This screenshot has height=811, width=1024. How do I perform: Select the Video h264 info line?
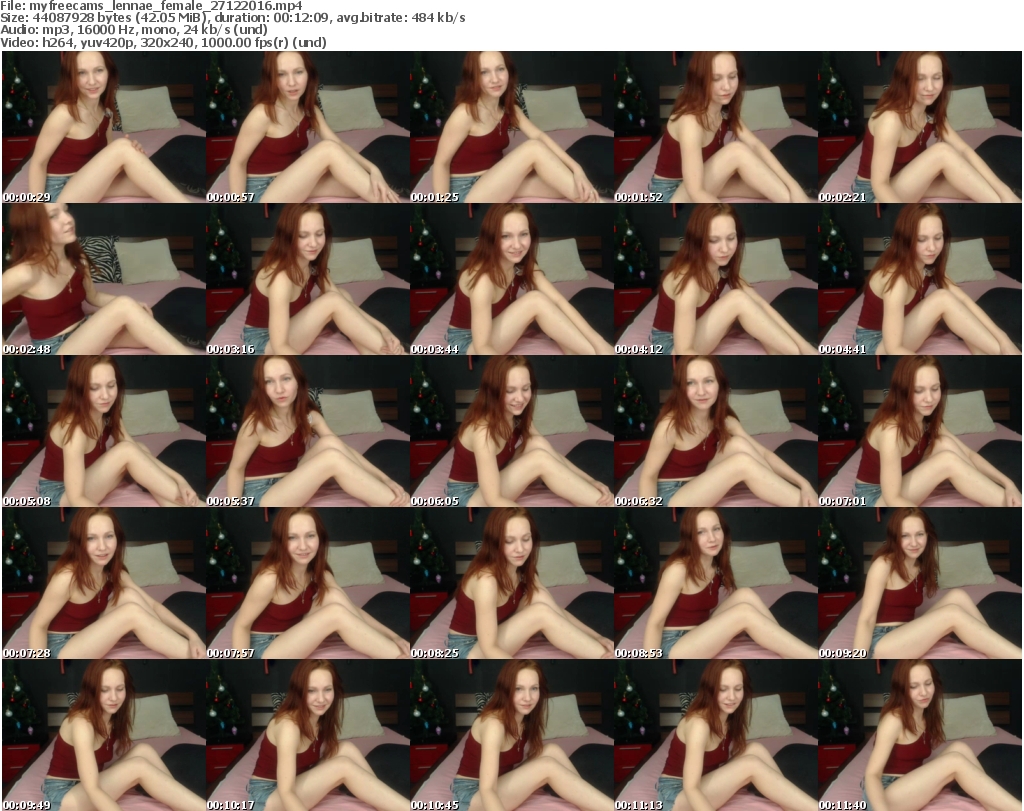pyautogui.click(x=163, y=42)
